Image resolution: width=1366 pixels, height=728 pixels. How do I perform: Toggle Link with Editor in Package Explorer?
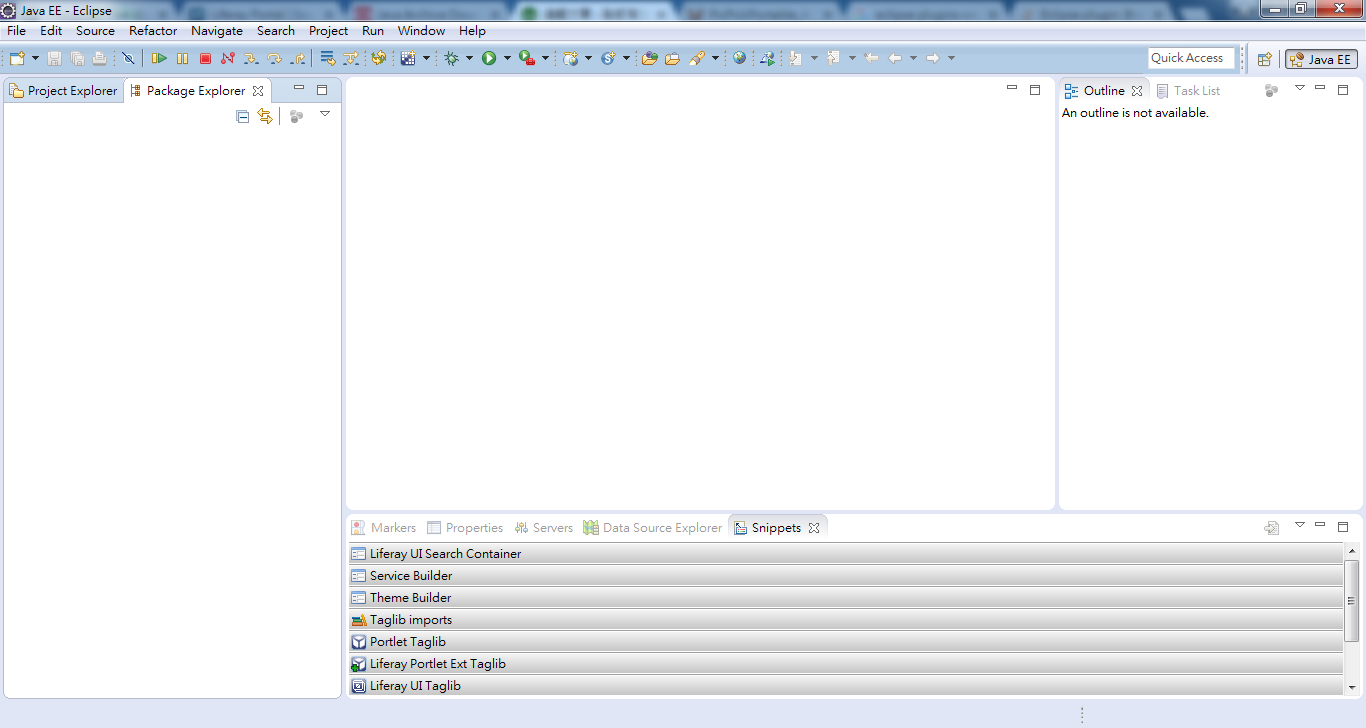265,116
